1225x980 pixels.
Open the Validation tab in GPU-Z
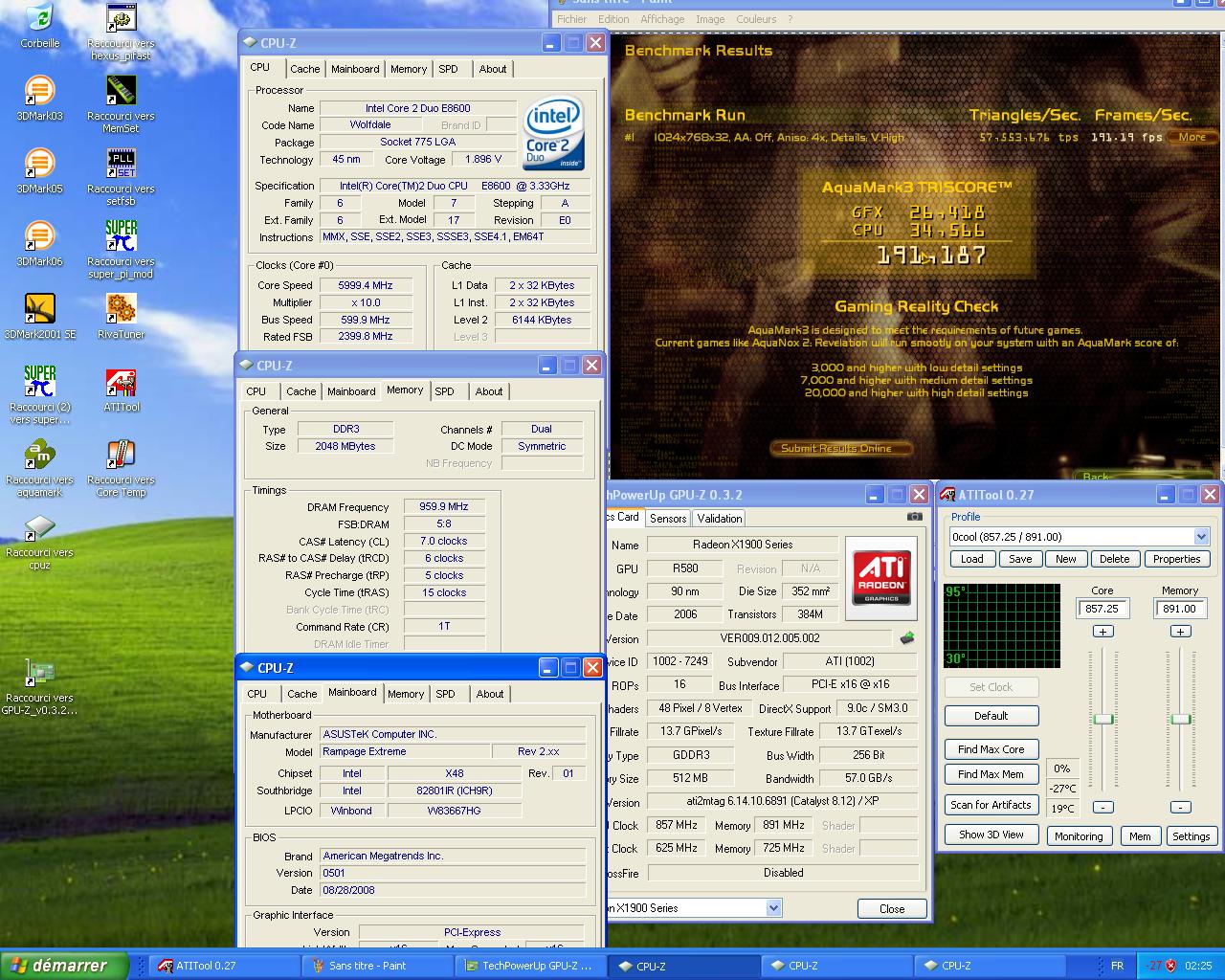pos(719,519)
